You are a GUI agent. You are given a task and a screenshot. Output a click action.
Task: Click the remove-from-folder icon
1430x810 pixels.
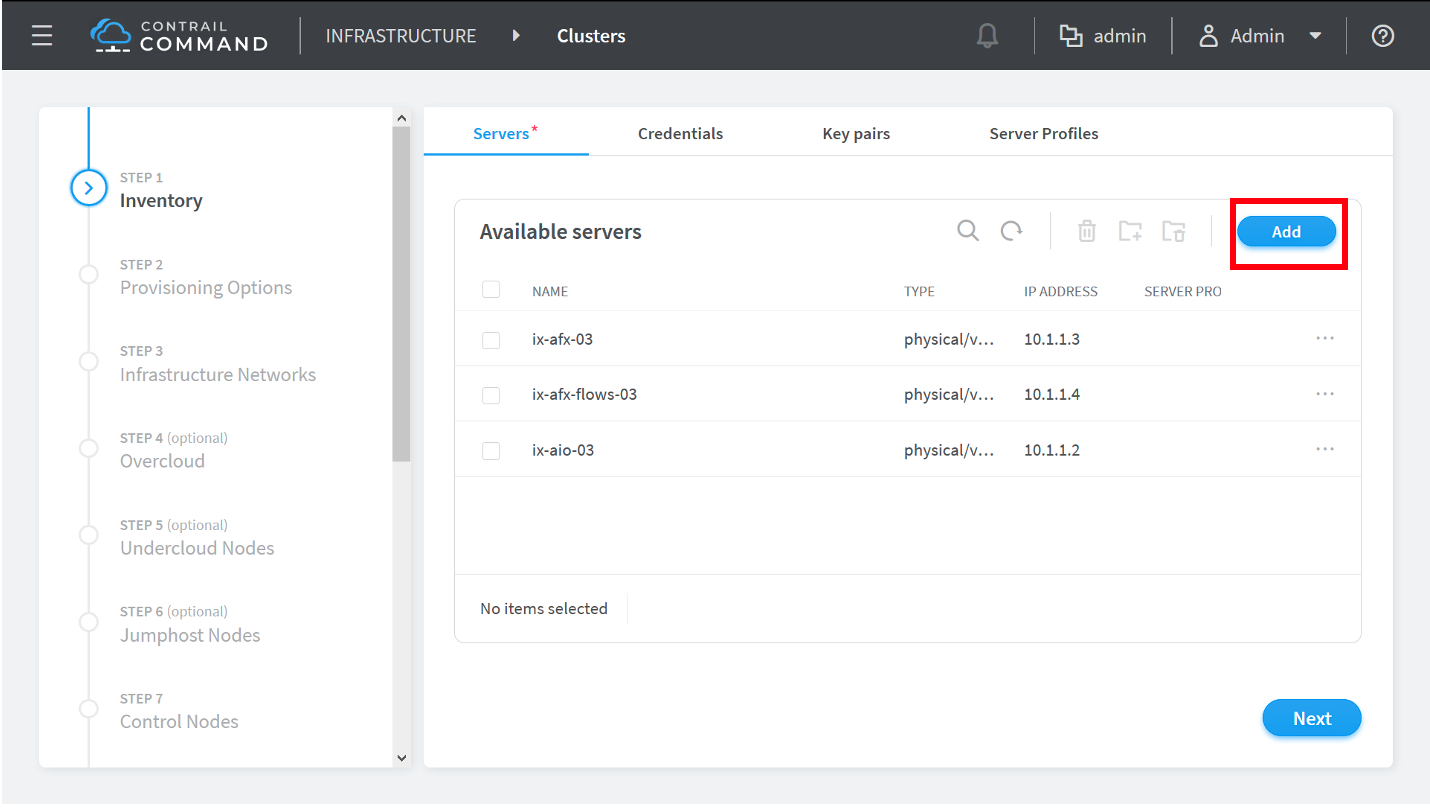point(1174,231)
